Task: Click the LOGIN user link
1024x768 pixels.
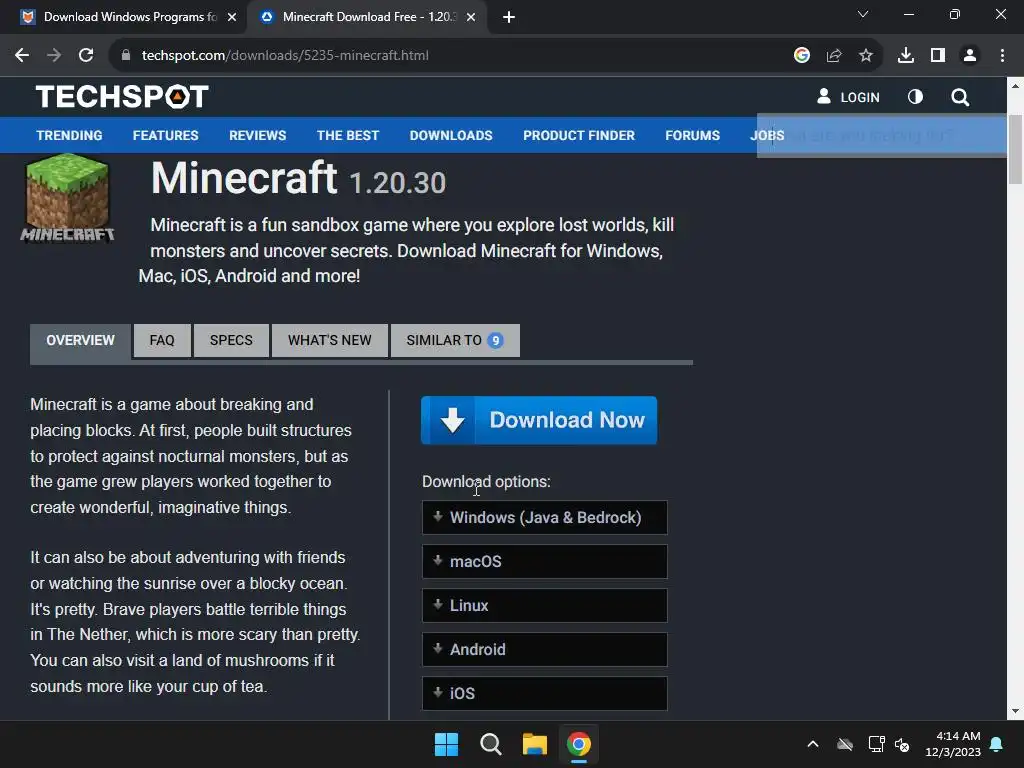Action: click(x=848, y=97)
